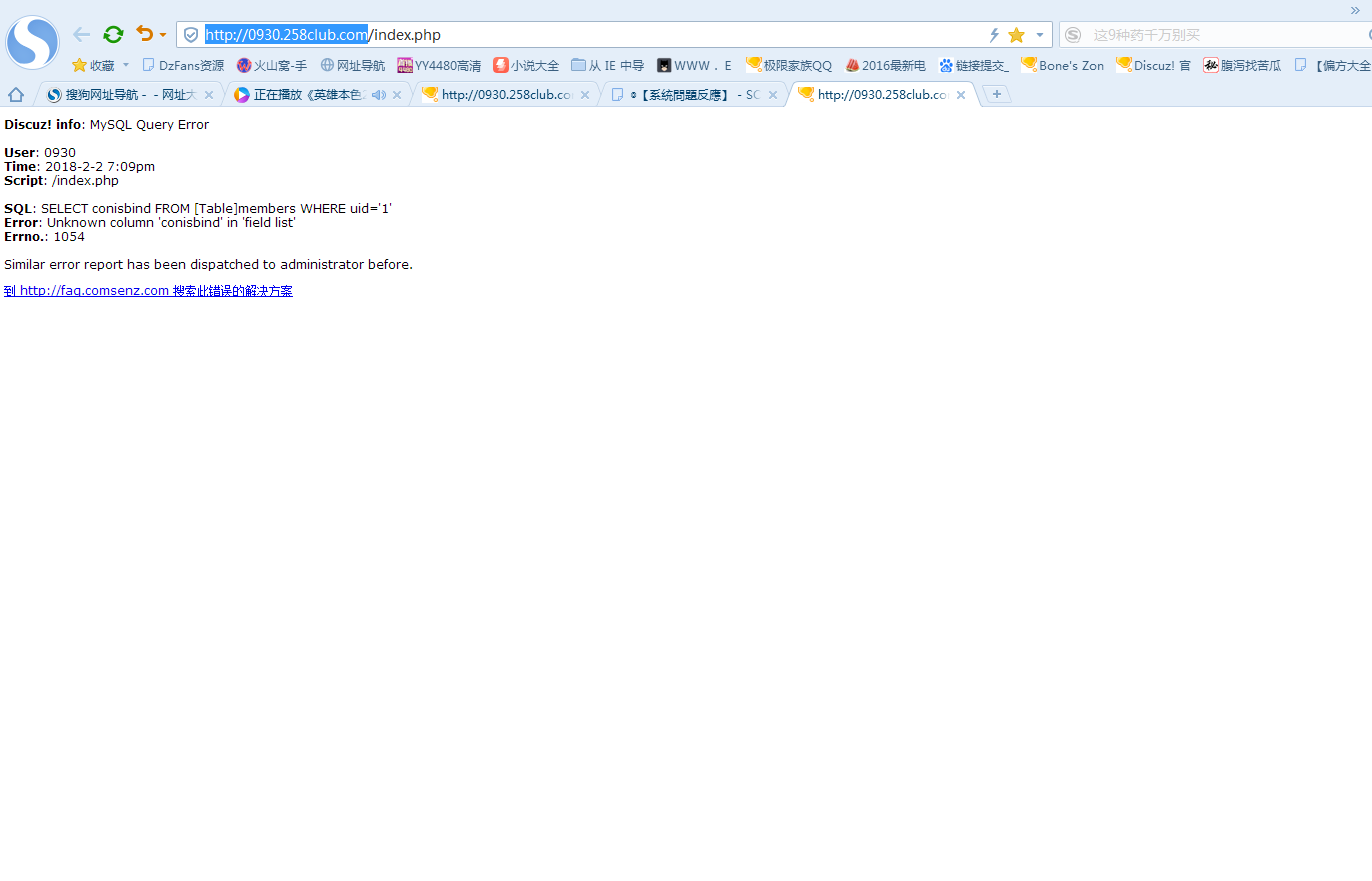
Task: Click the Sogou S icon in search box
Action: (x=1073, y=35)
